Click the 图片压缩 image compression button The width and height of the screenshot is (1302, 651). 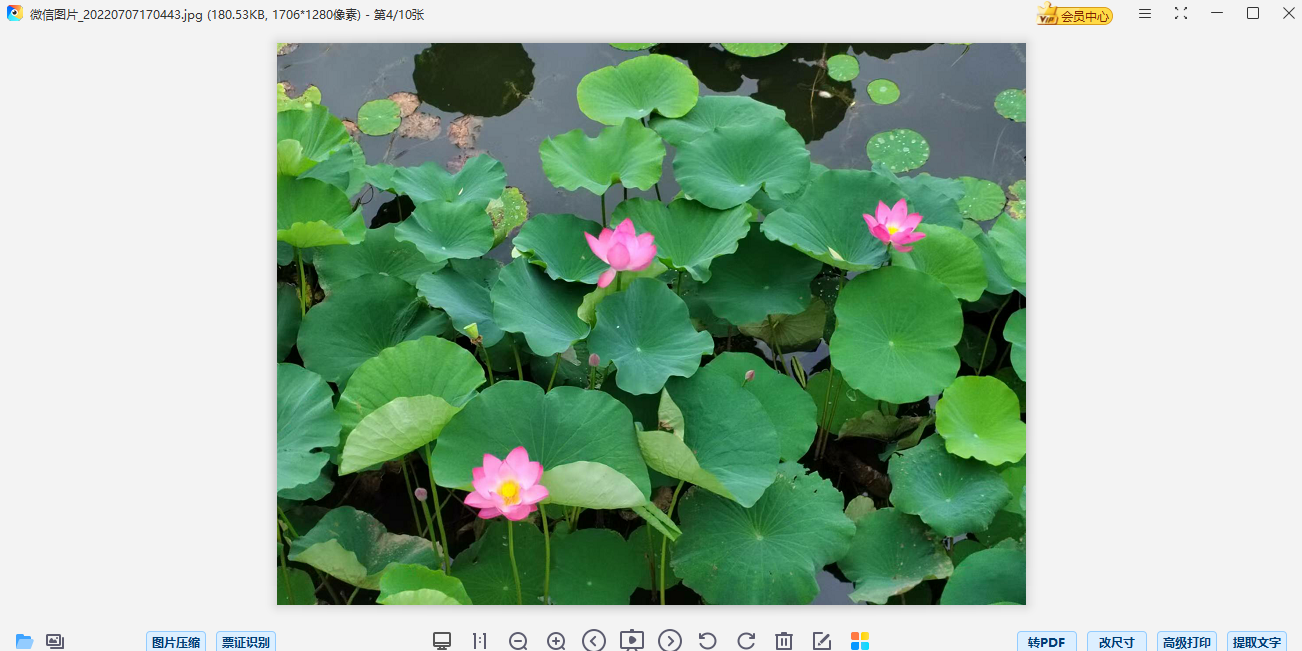pos(175,642)
